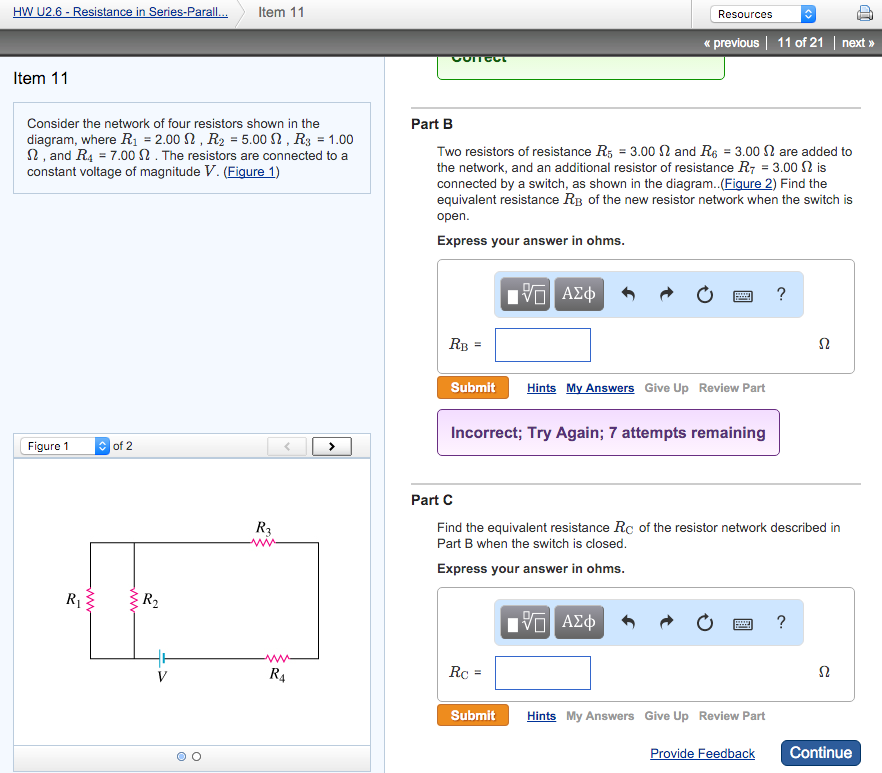Advance to the next figure with the right arrow
The height and width of the screenshot is (773, 882).
point(331,446)
